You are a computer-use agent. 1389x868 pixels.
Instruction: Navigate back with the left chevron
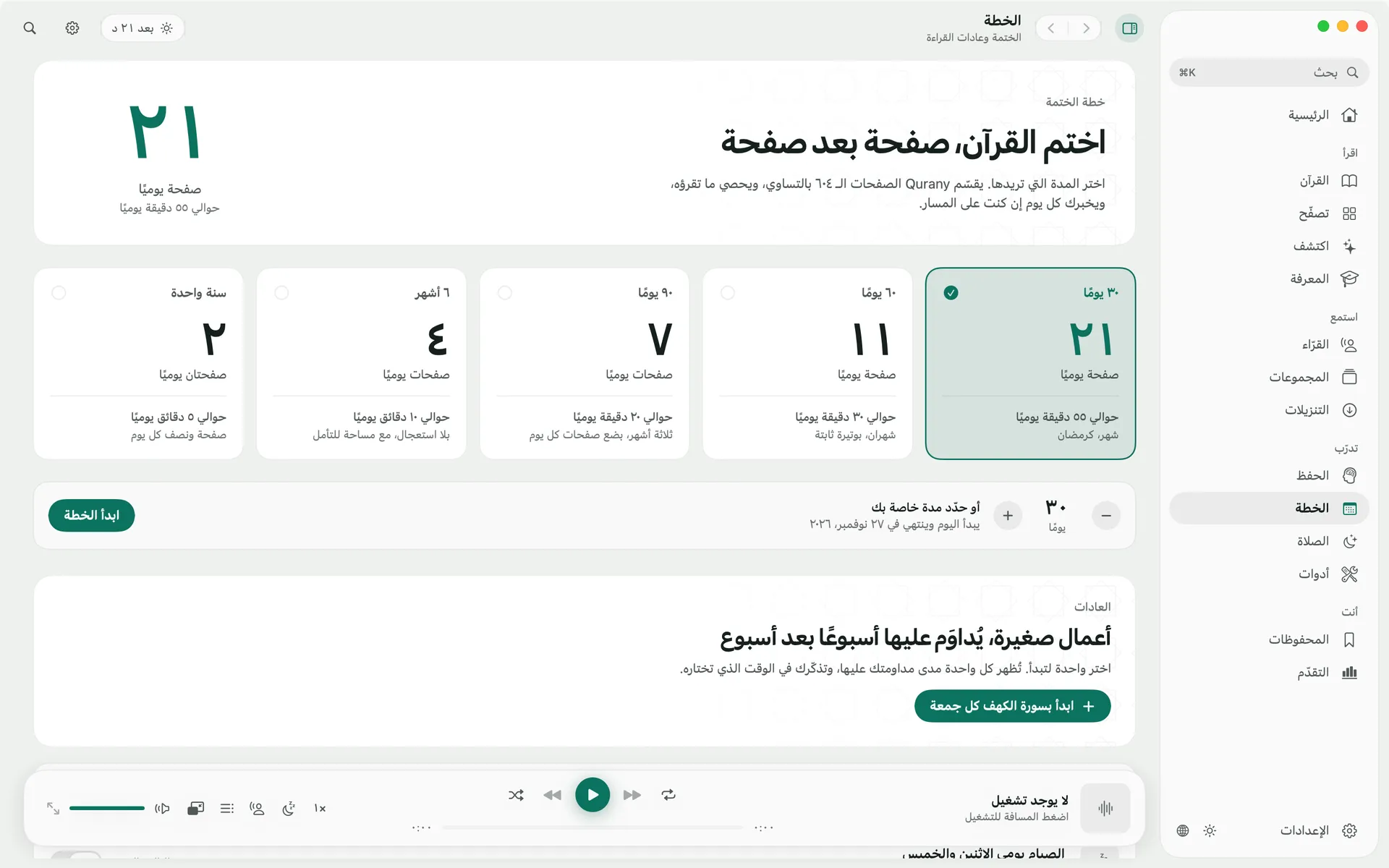[x=1051, y=28]
